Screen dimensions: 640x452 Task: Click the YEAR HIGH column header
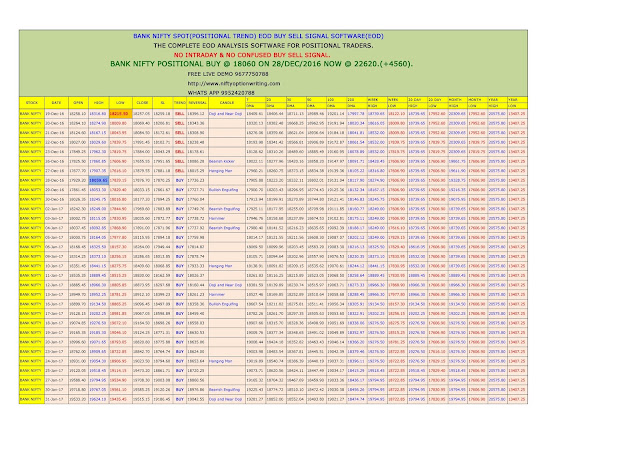(497, 103)
